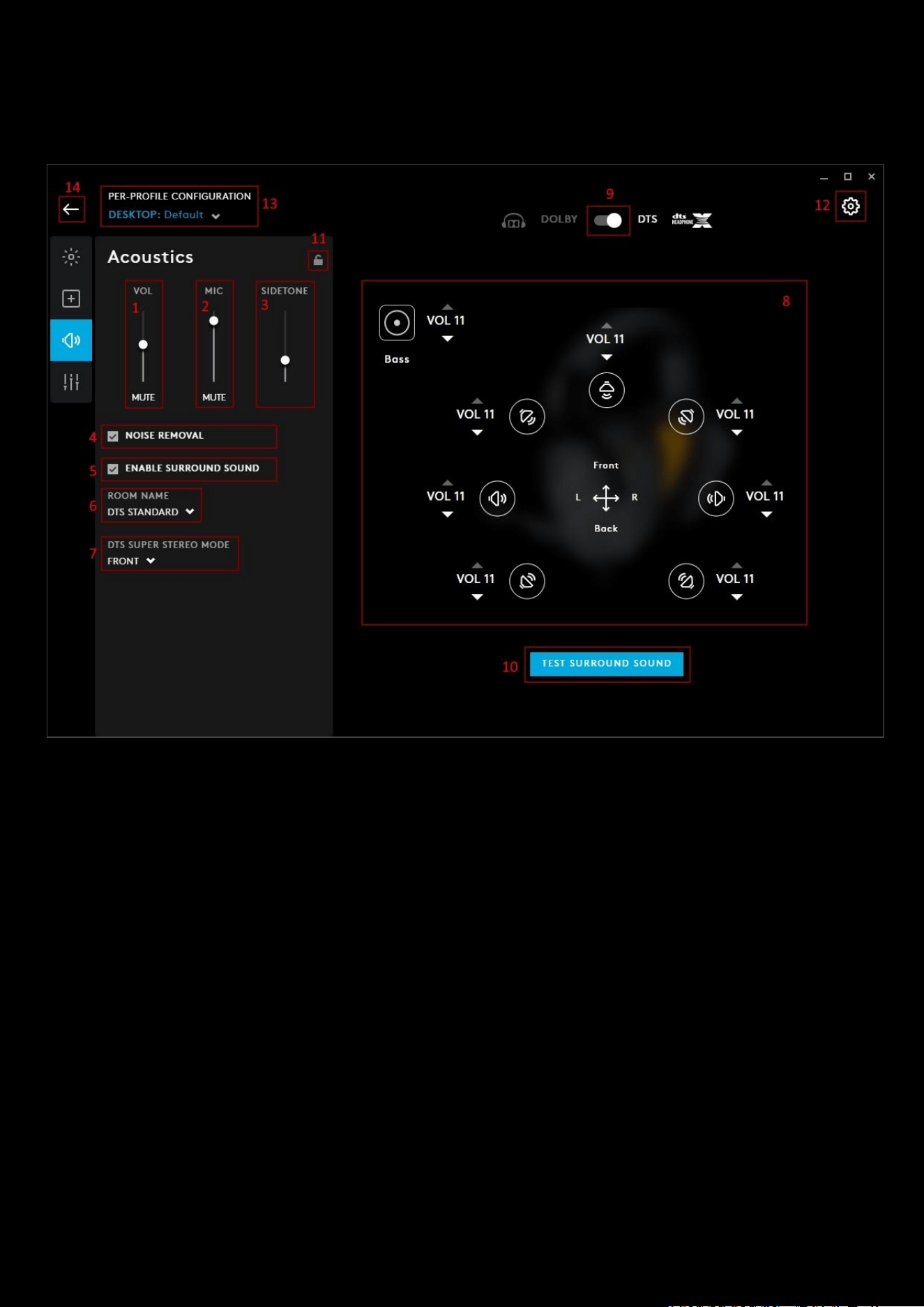Screen dimensions: 924x1307
Task: Select the rear right speaker icon
Action: click(x=686, y=581)
